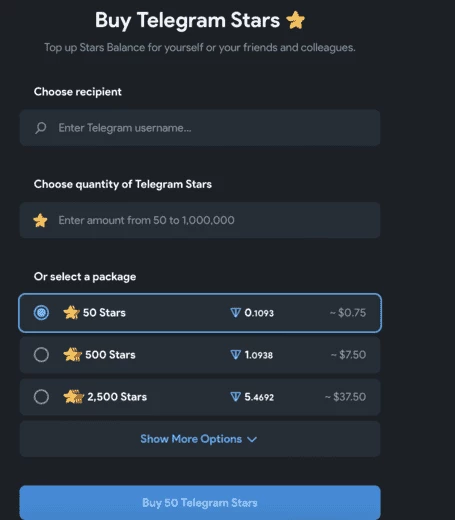Focus the Enter Telegram username field
455x520 pixels.
(200, 128)
